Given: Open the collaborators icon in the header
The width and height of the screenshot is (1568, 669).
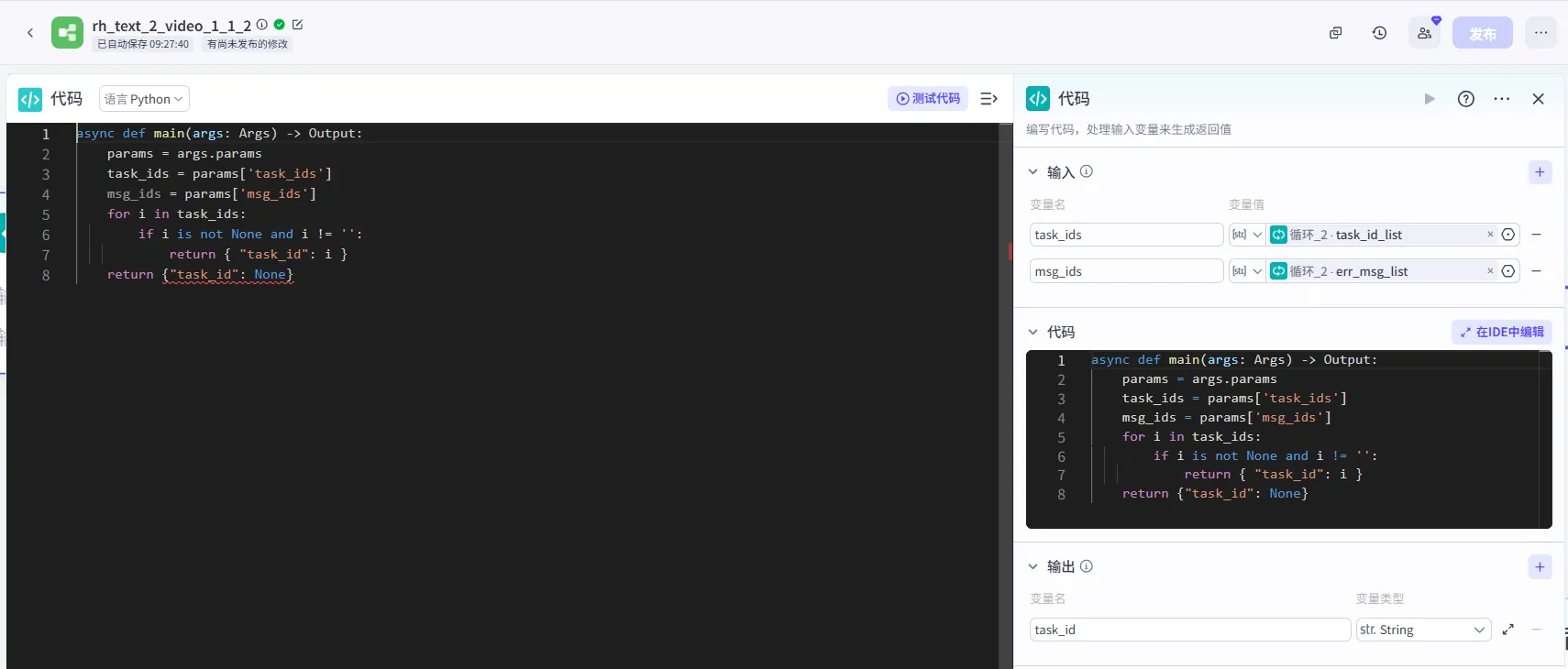Looking at the screenshot, I should [1424, 33].
